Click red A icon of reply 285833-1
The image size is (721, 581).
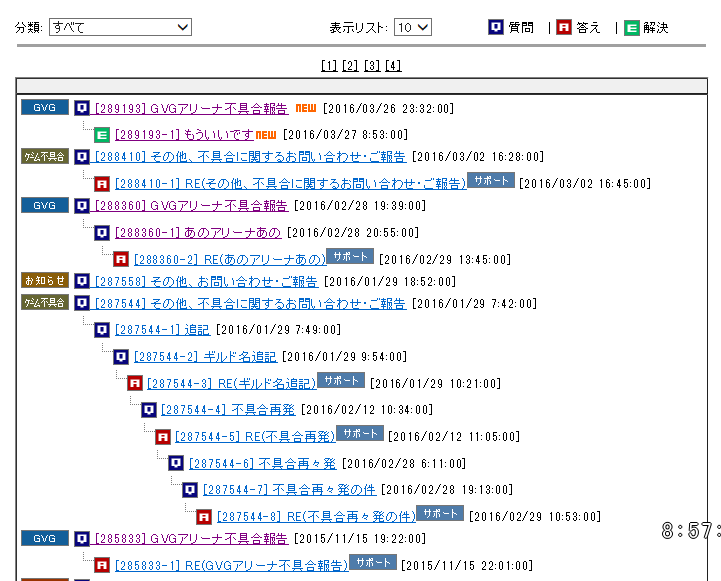pos(102,565)
